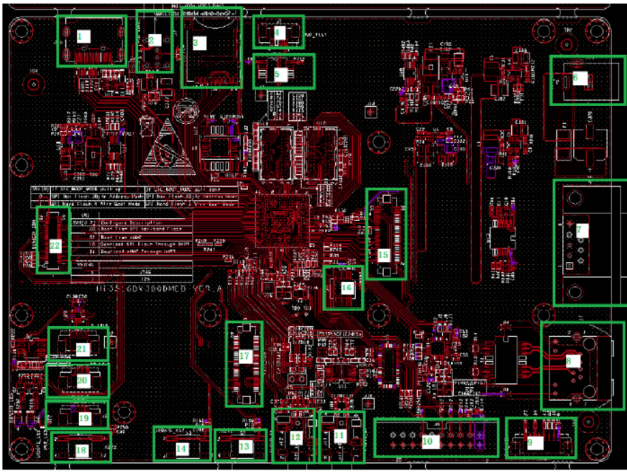Click the component numbered 11
The width and height of the screenshot is (627, 472).
(x=339, y=436)
